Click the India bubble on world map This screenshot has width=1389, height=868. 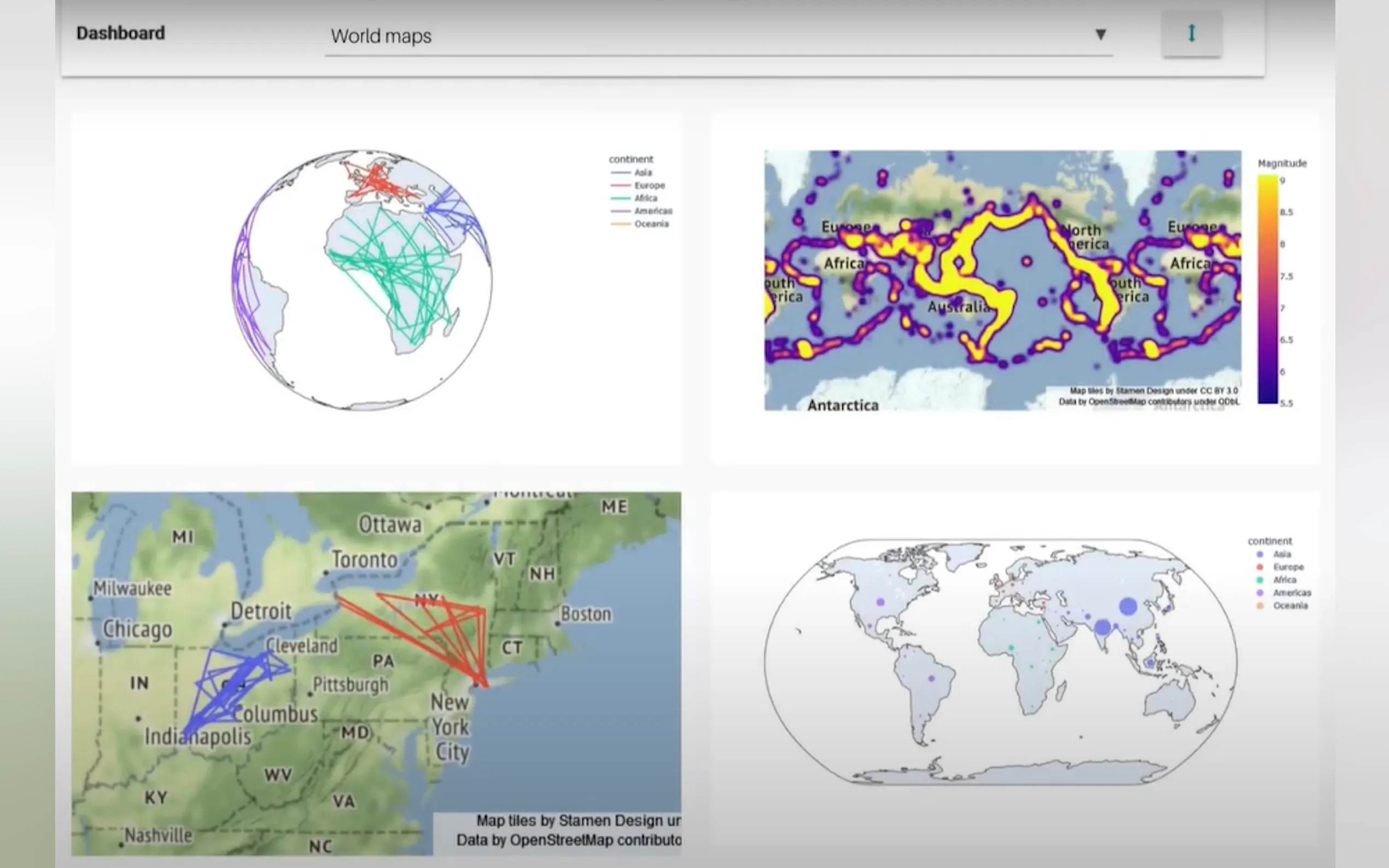tap(1102, 627)
